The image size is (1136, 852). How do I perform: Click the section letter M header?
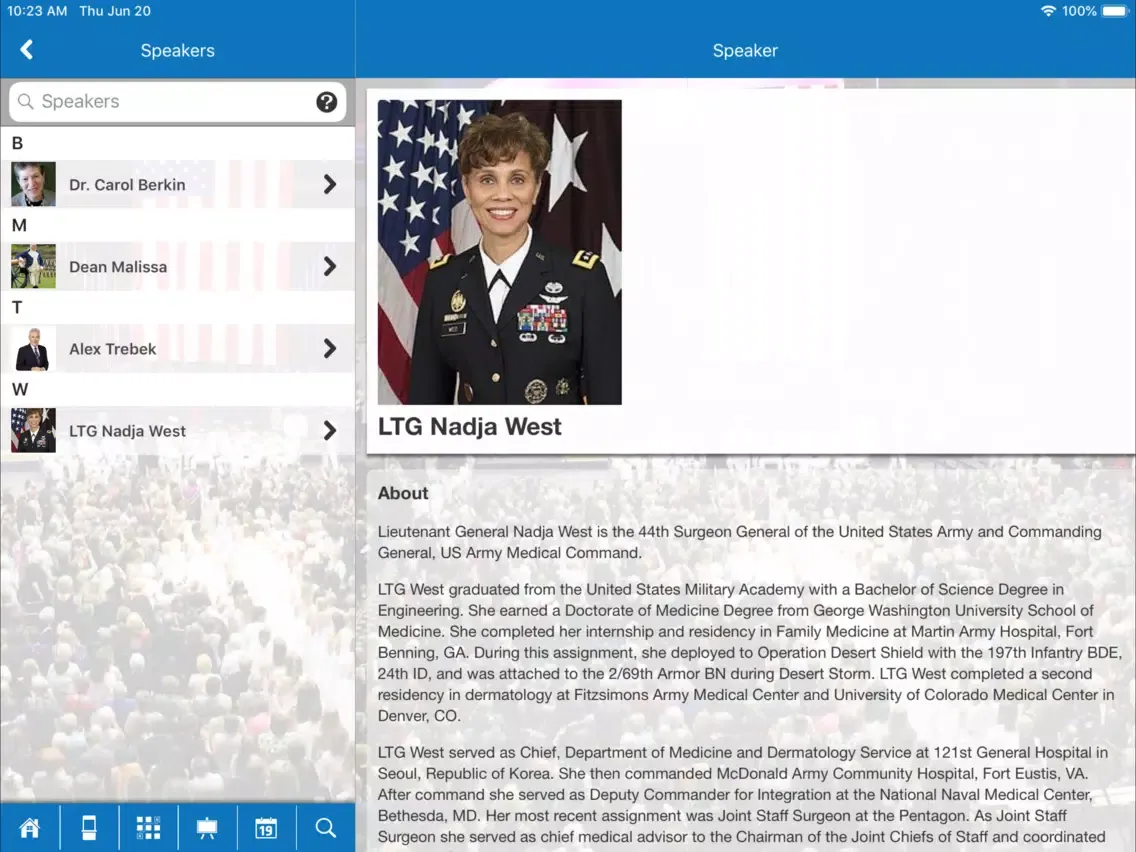click(20, 225)
